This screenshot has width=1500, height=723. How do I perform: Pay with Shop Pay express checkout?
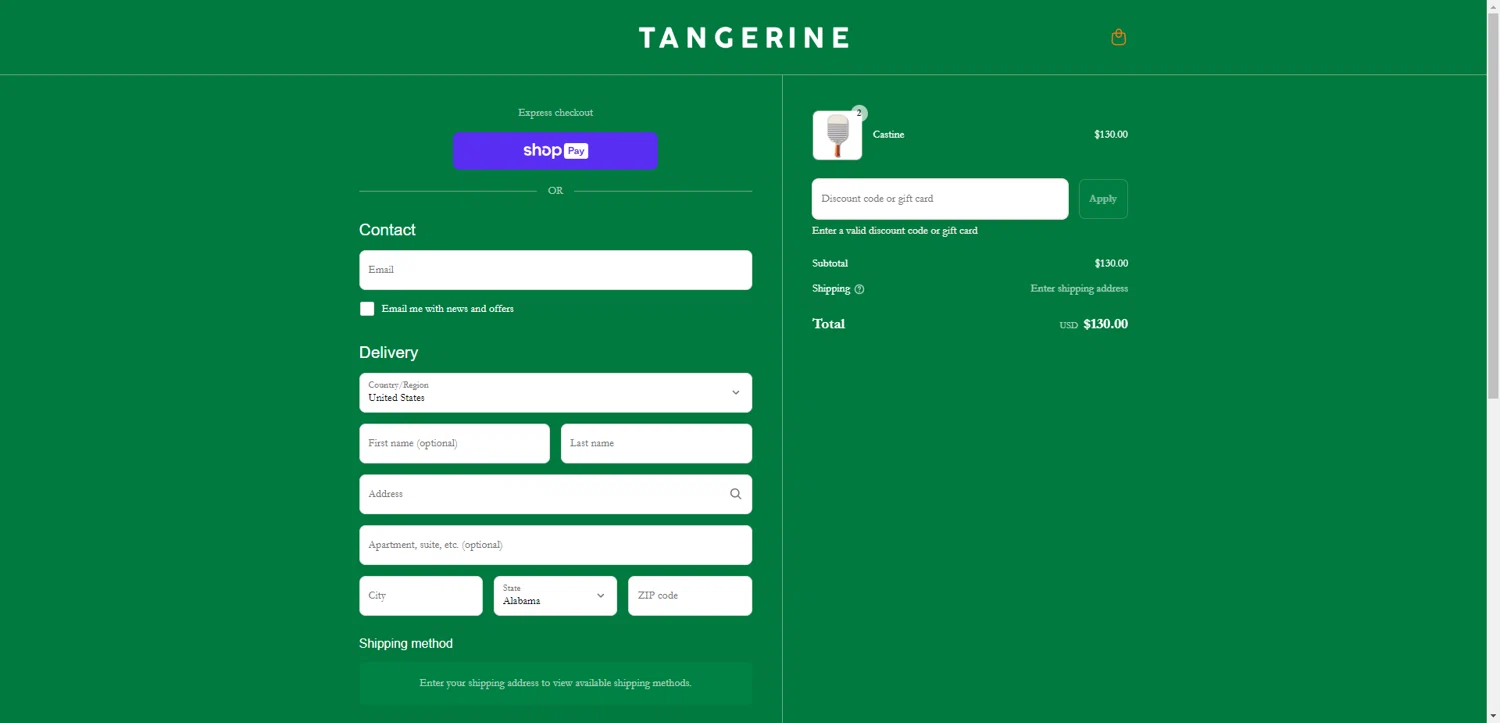click(x=555, y=151)
